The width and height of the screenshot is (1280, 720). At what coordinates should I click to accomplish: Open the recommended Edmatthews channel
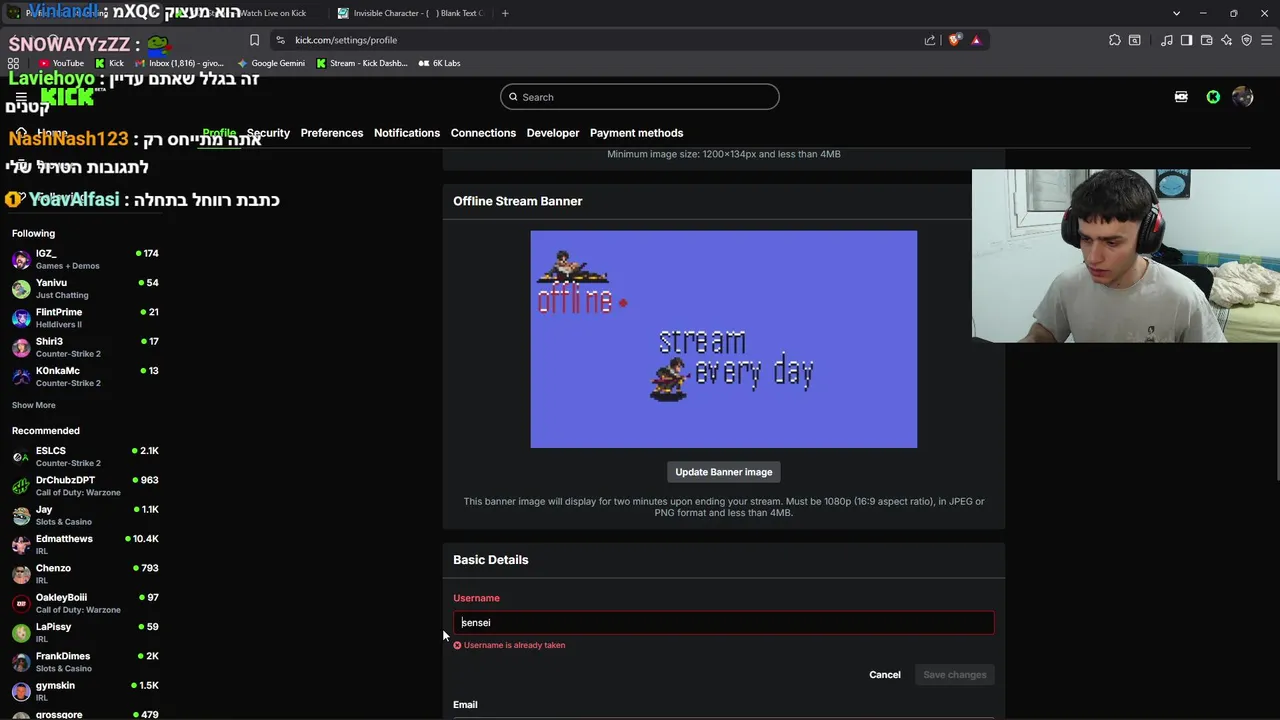coord(85,544)
